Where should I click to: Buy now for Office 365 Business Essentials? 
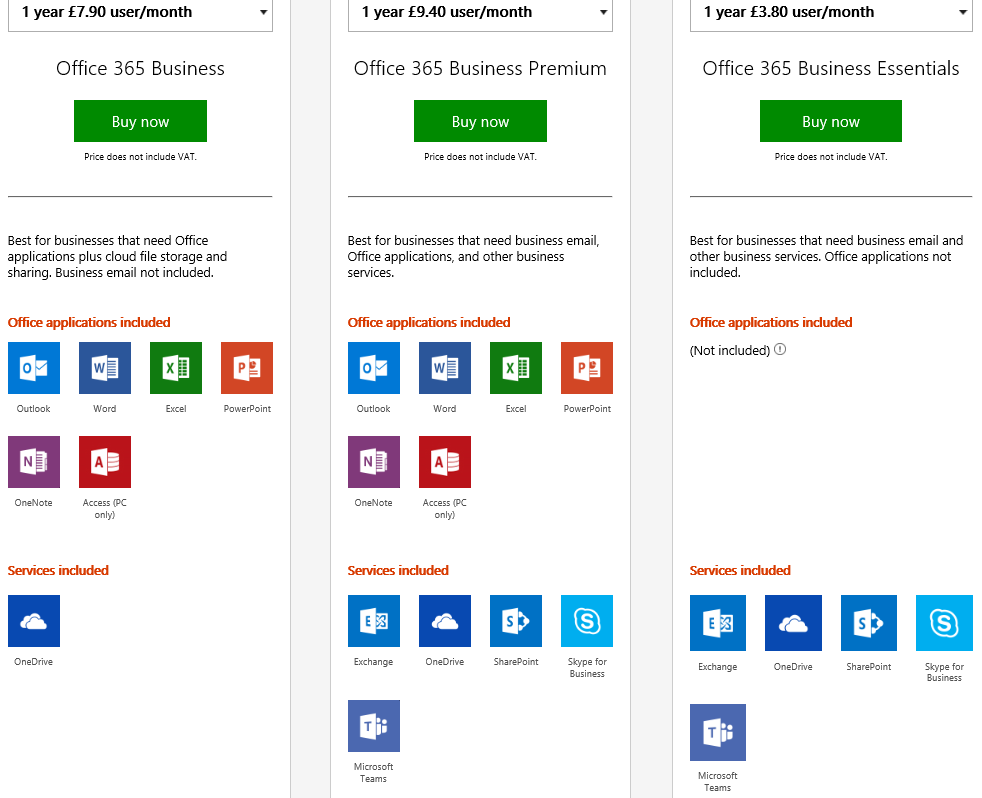831,121
